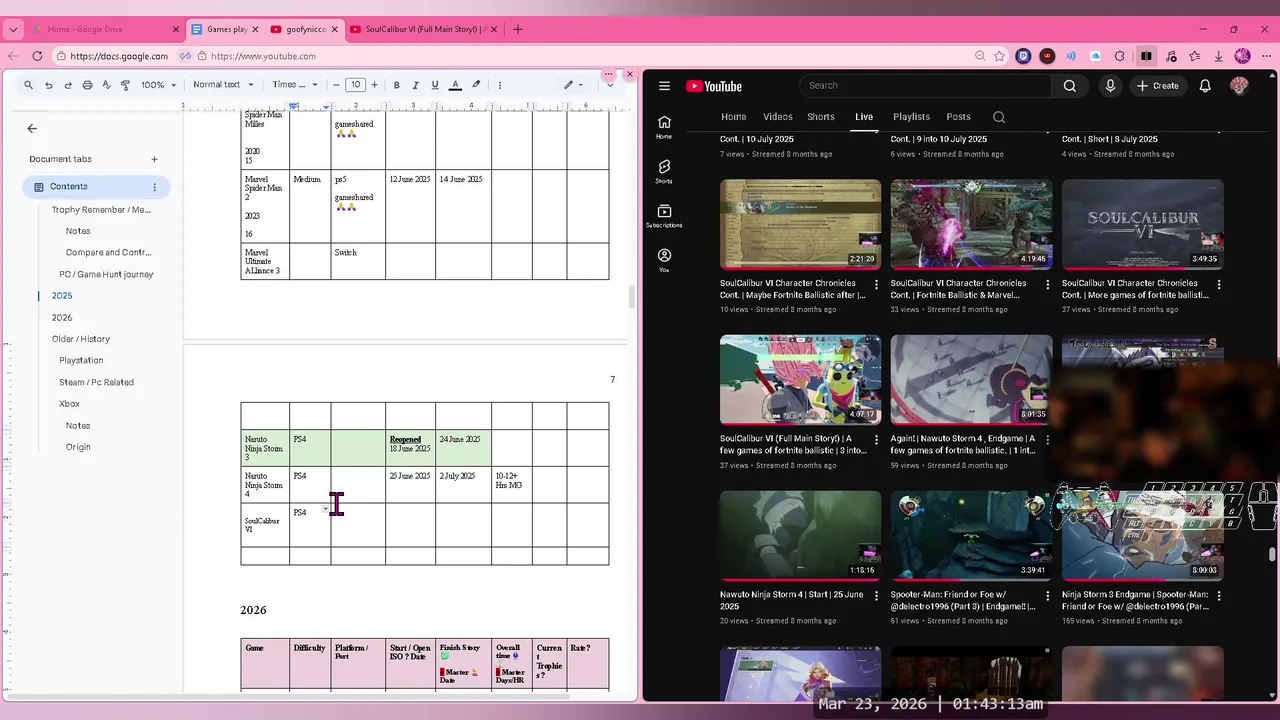
Task: Open YouTube notifications bell
Action: (1205, 86)
